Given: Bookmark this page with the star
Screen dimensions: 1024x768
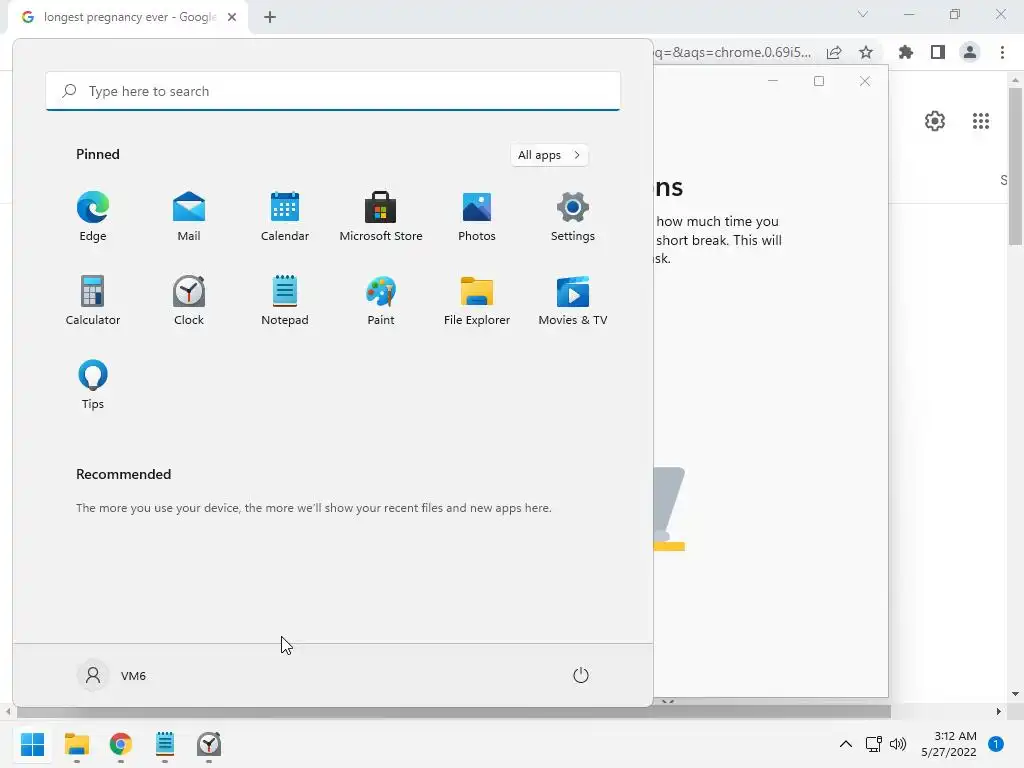Looking at the screenshot, I should [x=866, y=52].
